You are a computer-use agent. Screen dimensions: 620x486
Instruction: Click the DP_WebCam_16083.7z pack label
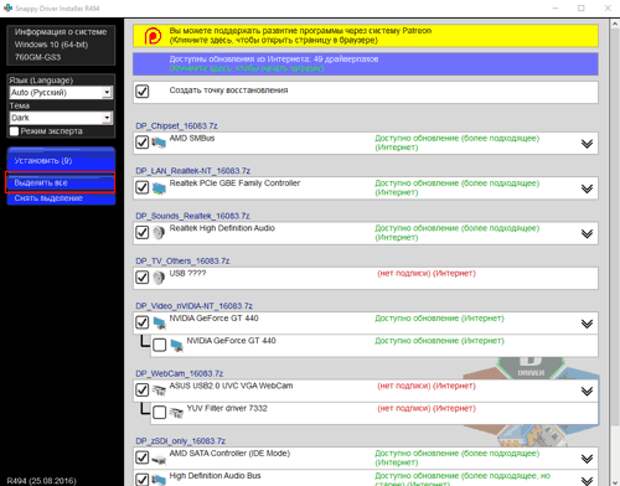tap(179, 374)
